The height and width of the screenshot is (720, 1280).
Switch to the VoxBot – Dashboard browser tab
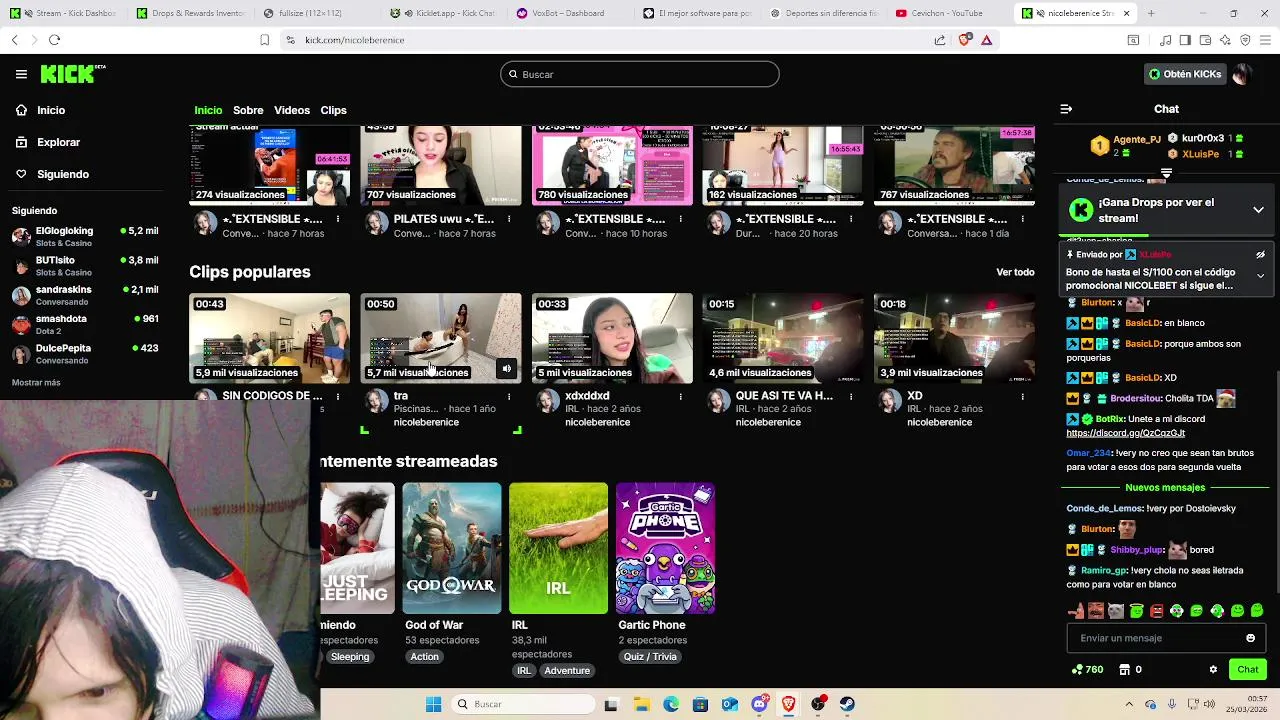click(x=569, y=13)
